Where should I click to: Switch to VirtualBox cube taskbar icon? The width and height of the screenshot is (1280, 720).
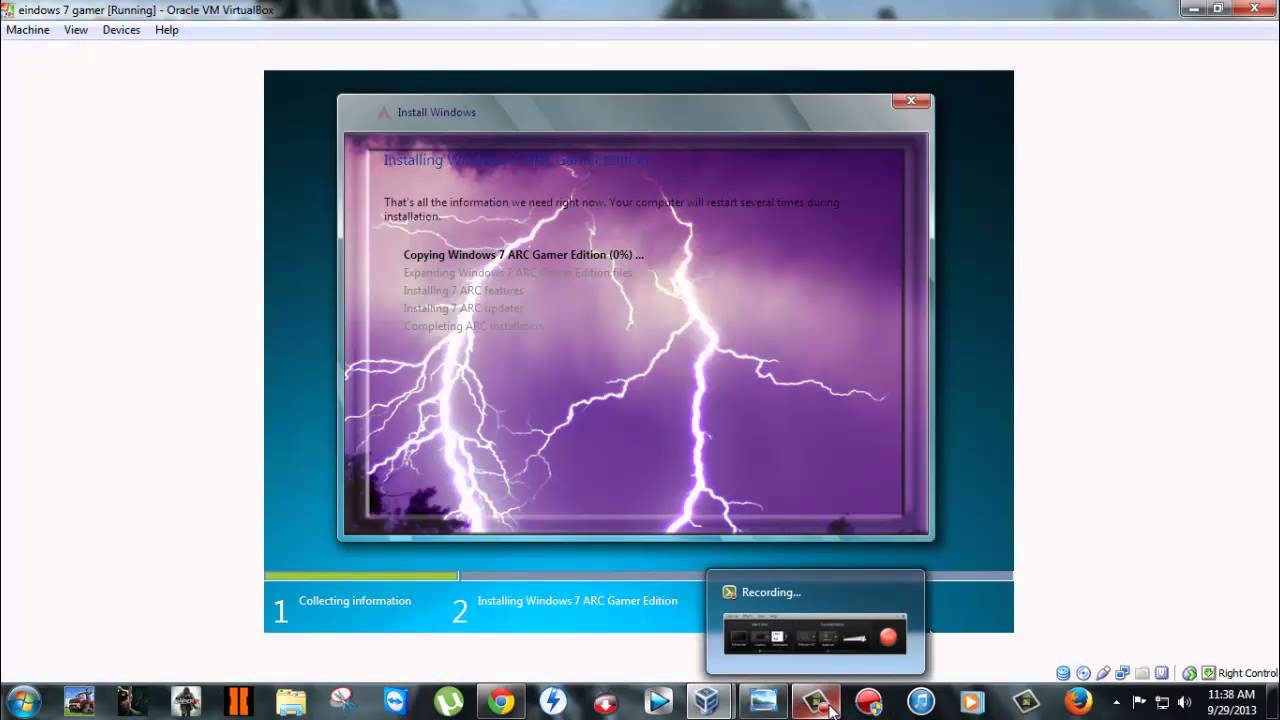tap(707, 702)
